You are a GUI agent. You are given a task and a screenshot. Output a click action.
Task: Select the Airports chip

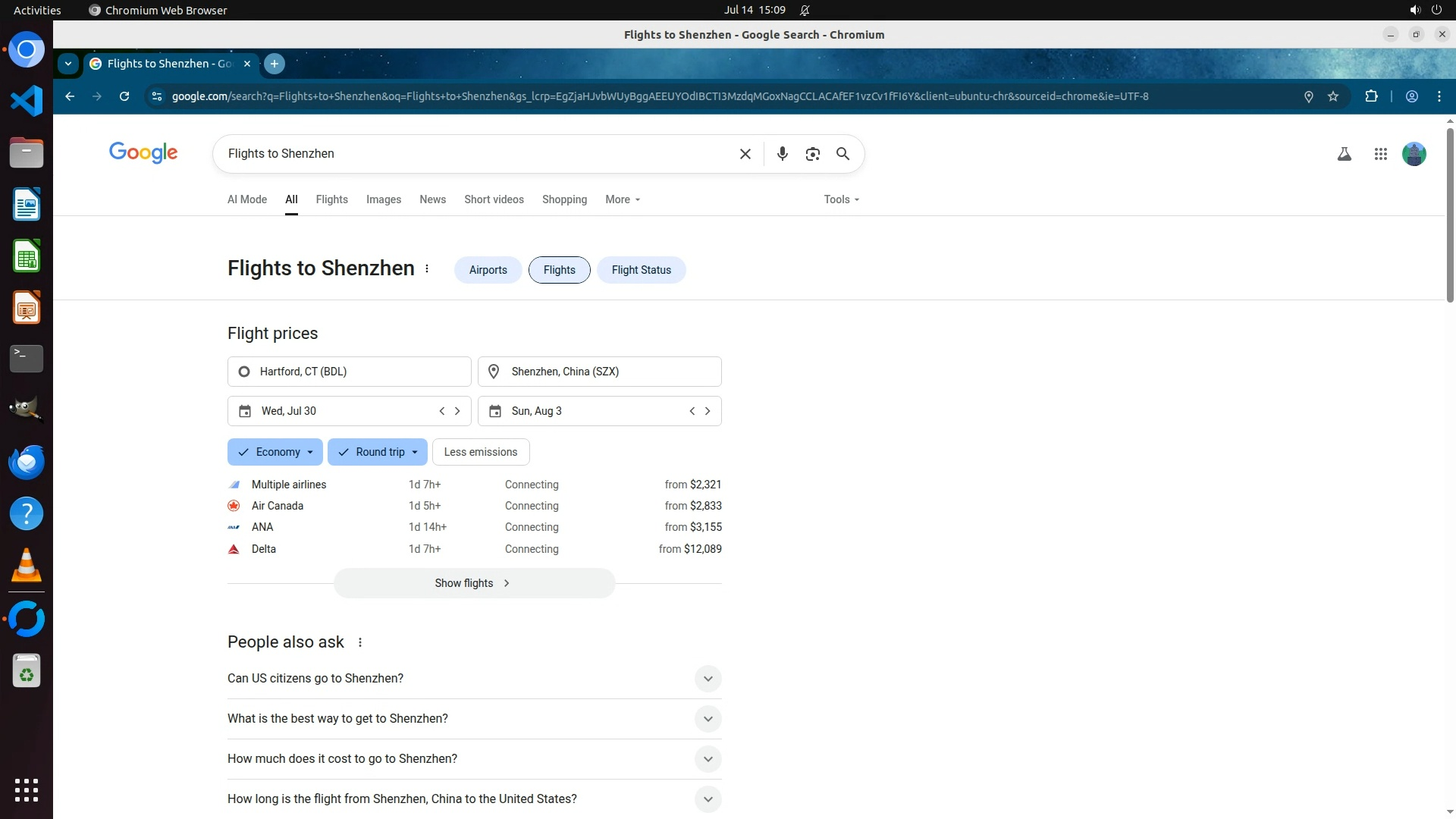(x=488, y=270)
